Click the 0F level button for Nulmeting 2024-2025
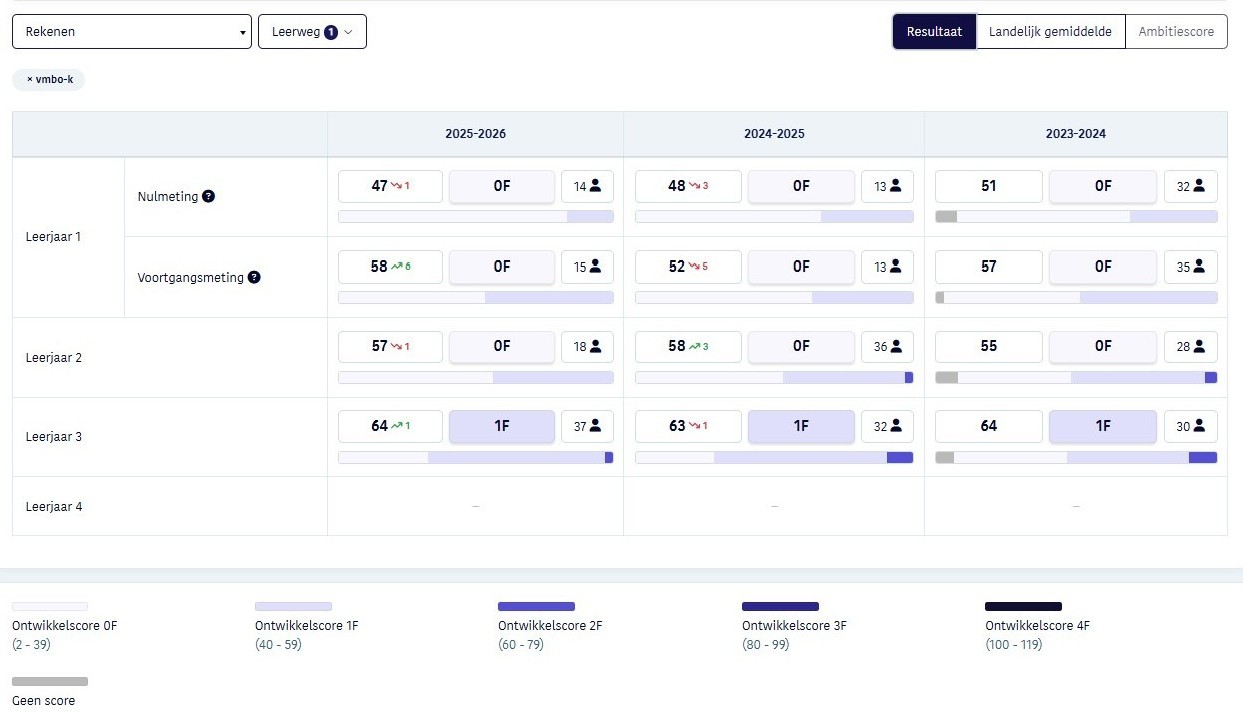This screenshot has height=713, width=1243. coord(801,186)
